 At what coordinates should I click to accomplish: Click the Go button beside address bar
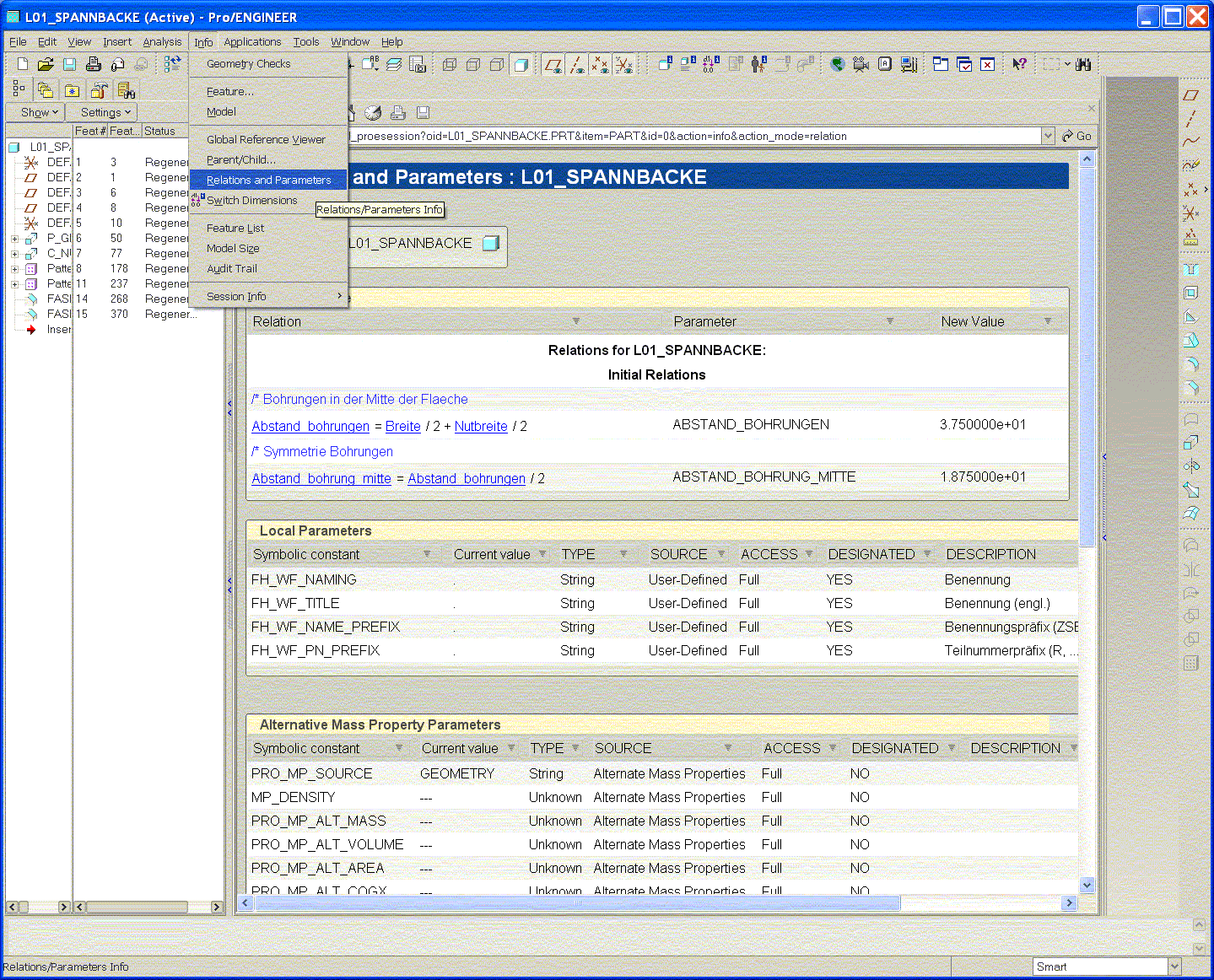(x=1077, y=136)
